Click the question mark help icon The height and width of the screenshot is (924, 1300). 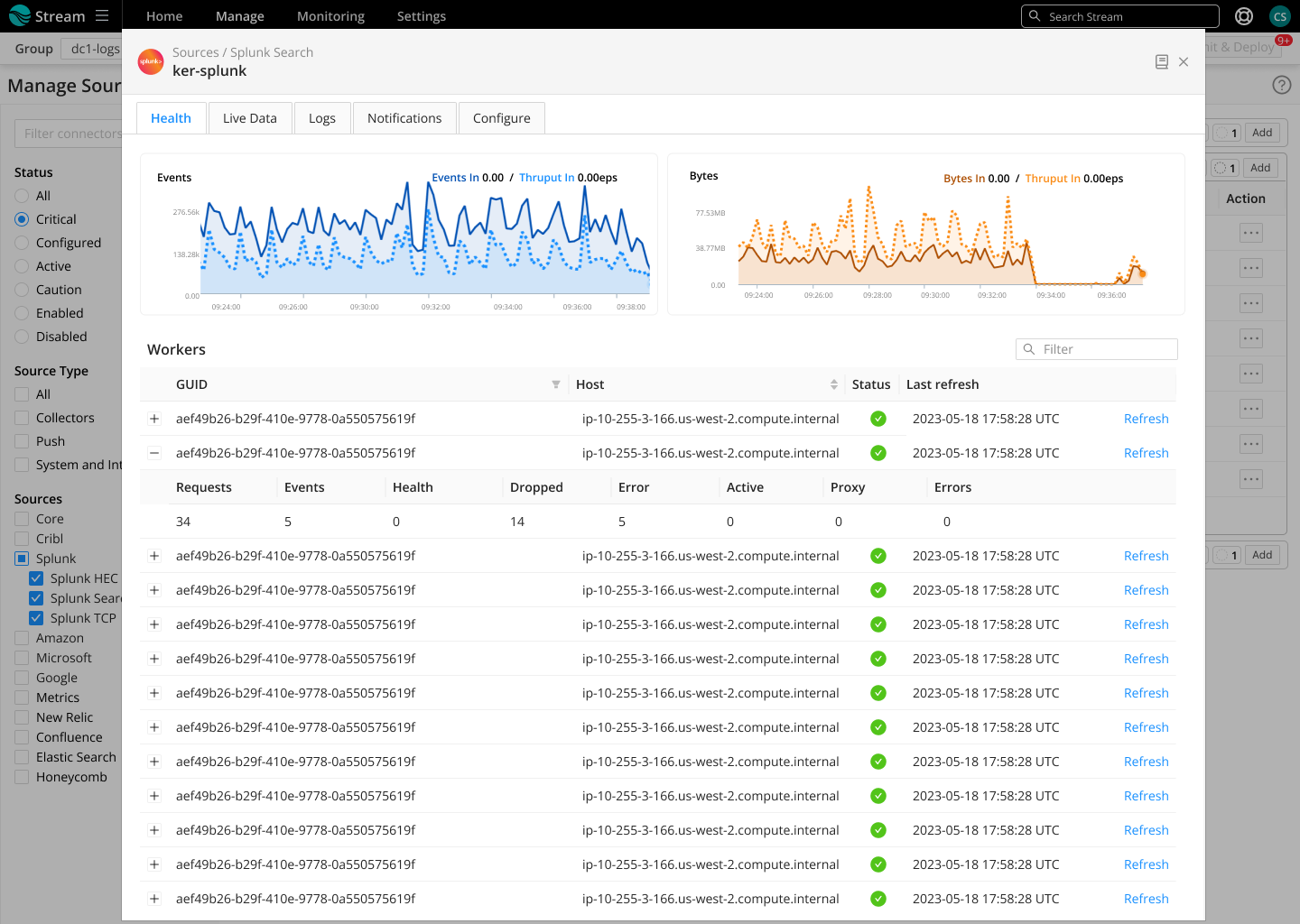pos(1281,85)
